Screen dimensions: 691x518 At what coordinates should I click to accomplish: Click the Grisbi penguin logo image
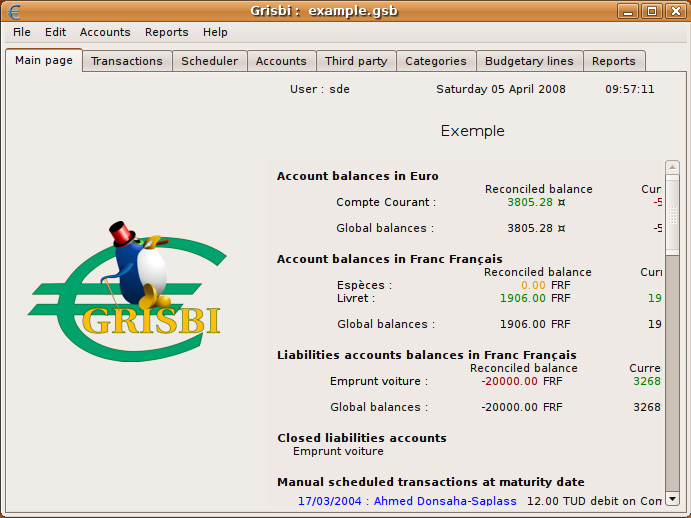[127, 291]
